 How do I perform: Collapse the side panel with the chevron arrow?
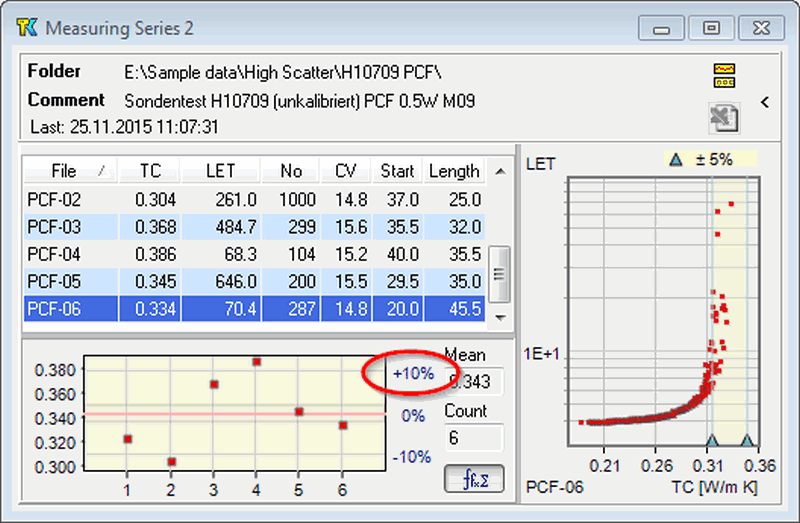[x=765, y=102]
